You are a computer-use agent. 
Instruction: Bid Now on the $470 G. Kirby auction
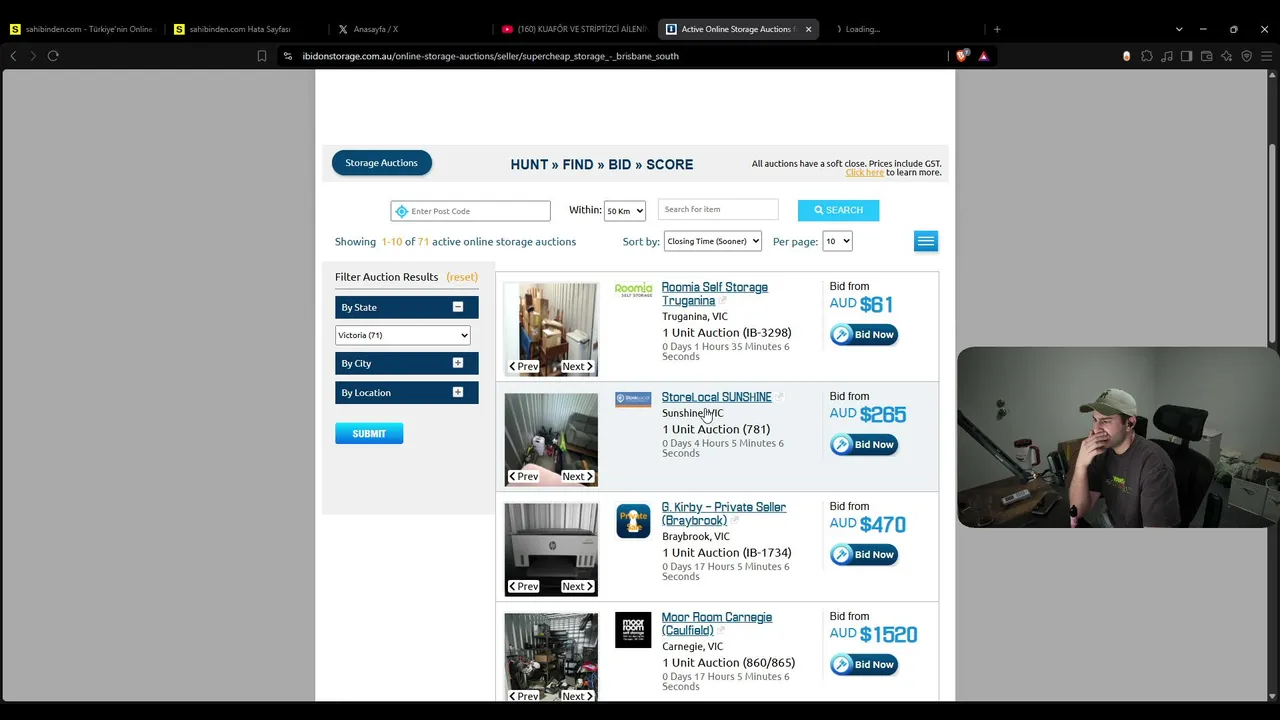864,554
